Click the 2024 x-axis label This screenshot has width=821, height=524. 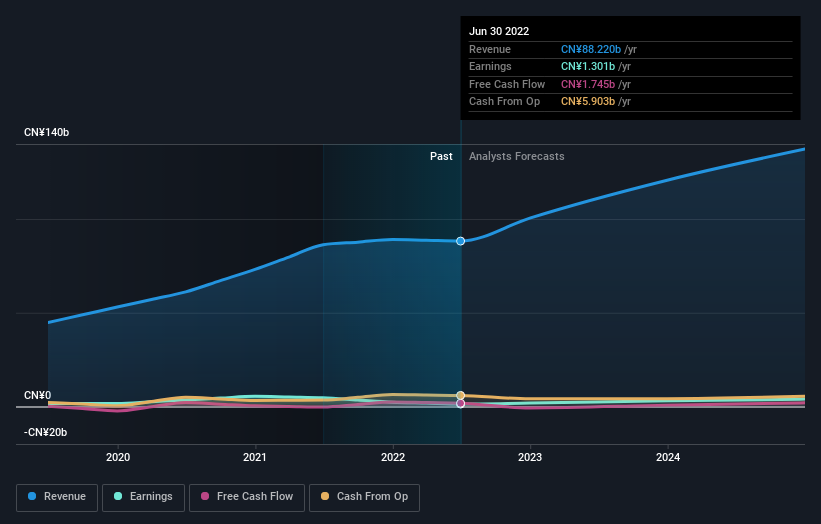pos(668,458)
